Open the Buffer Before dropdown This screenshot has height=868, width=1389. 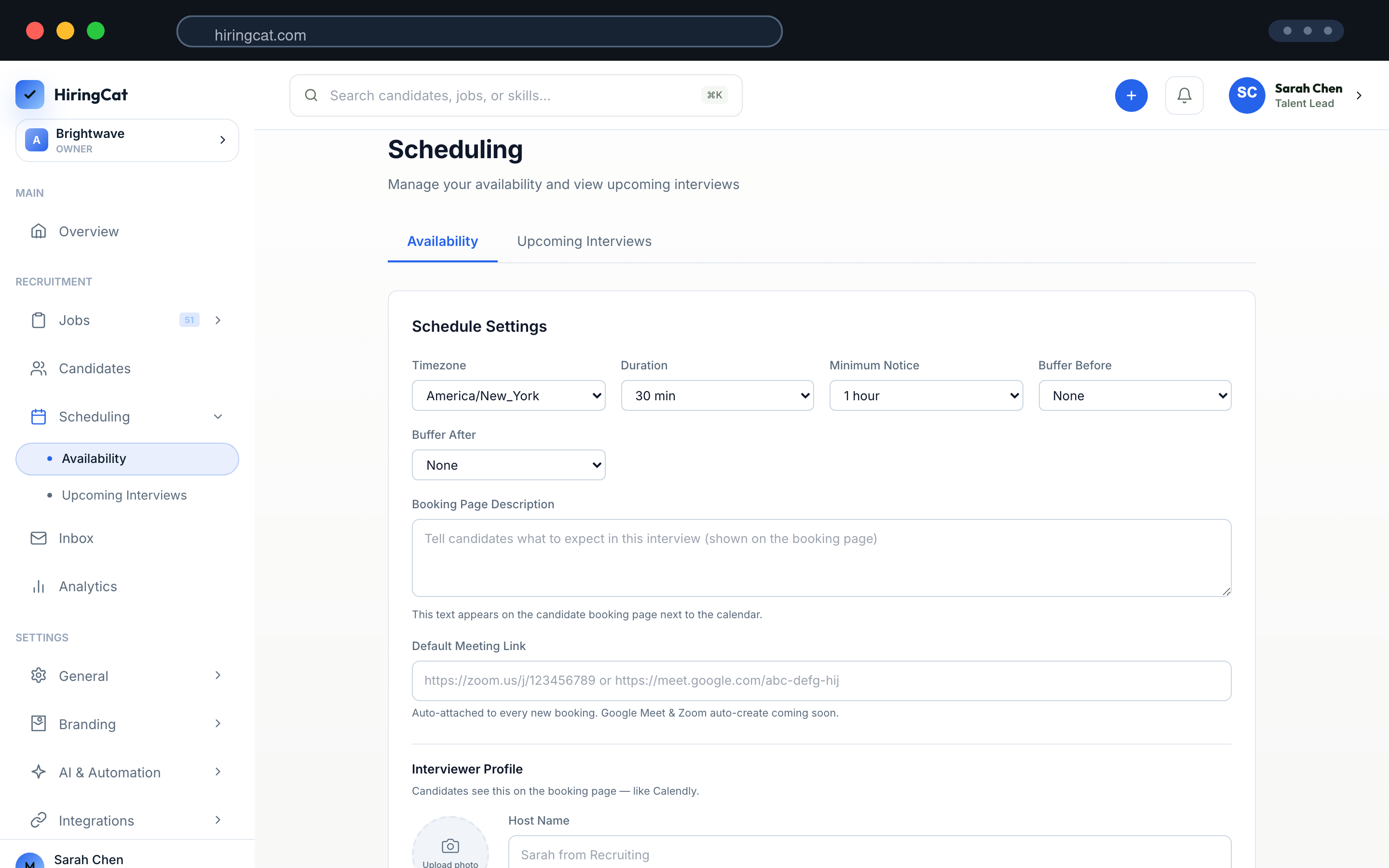pos(1135,395)
